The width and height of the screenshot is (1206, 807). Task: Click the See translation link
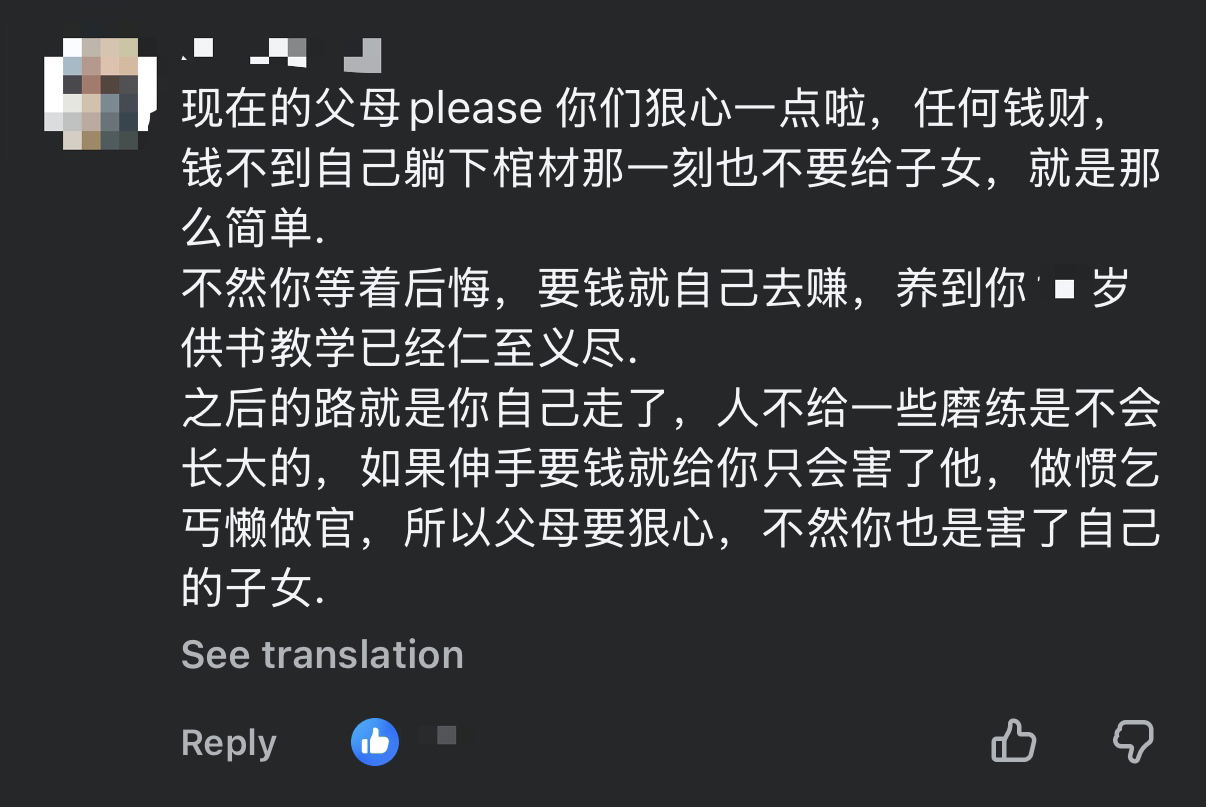322,654
